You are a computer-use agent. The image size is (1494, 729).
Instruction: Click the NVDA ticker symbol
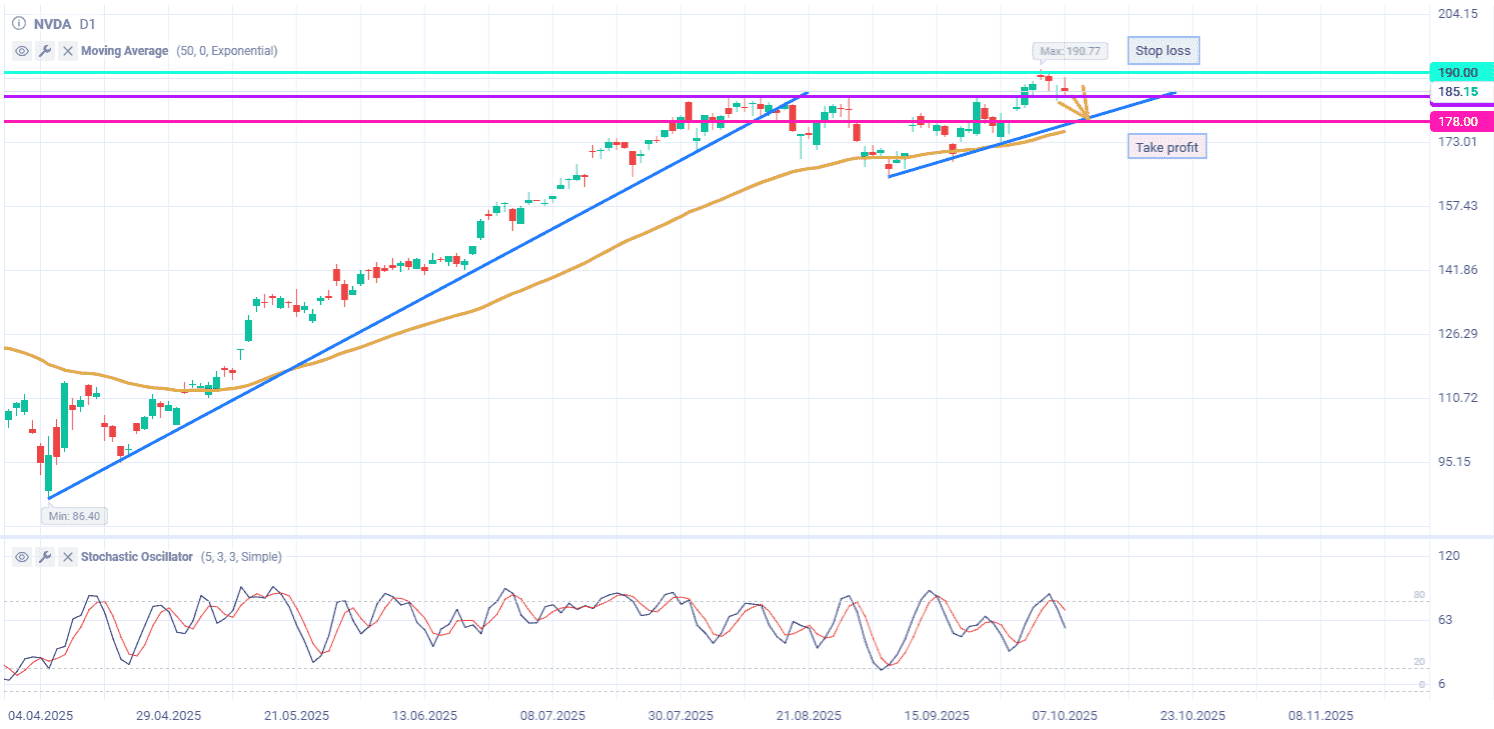click(x=52, y=23)
